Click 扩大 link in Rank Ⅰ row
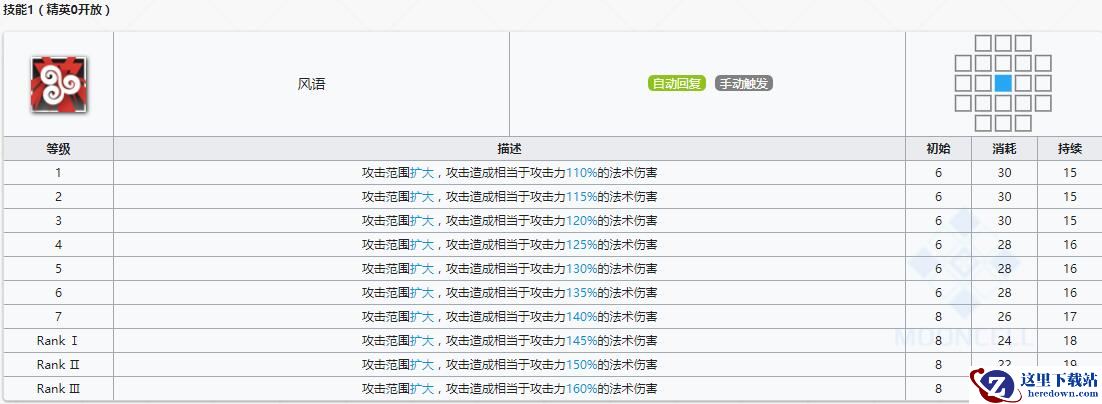 (422, 341)
